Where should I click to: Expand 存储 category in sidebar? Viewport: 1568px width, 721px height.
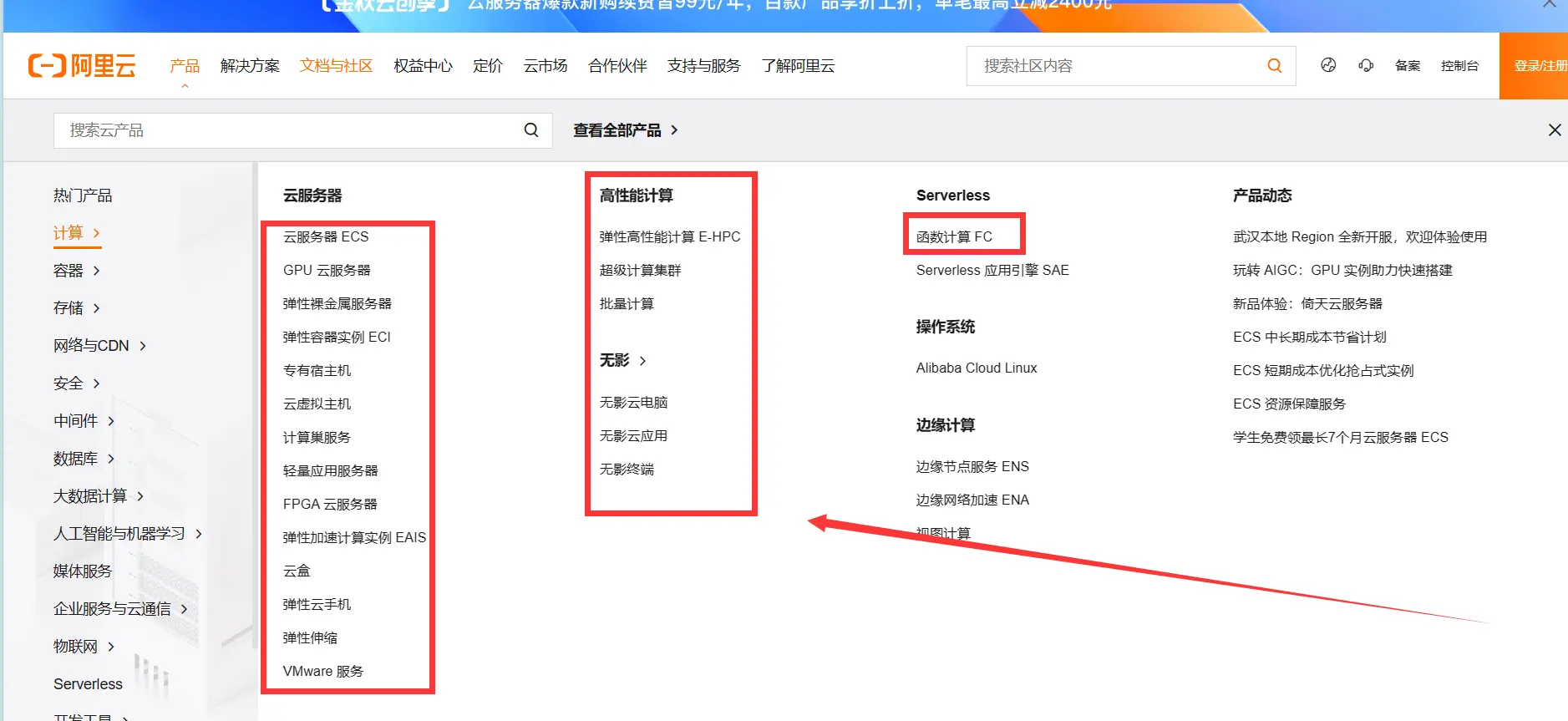pyautogui.click(x=76, y=308)
